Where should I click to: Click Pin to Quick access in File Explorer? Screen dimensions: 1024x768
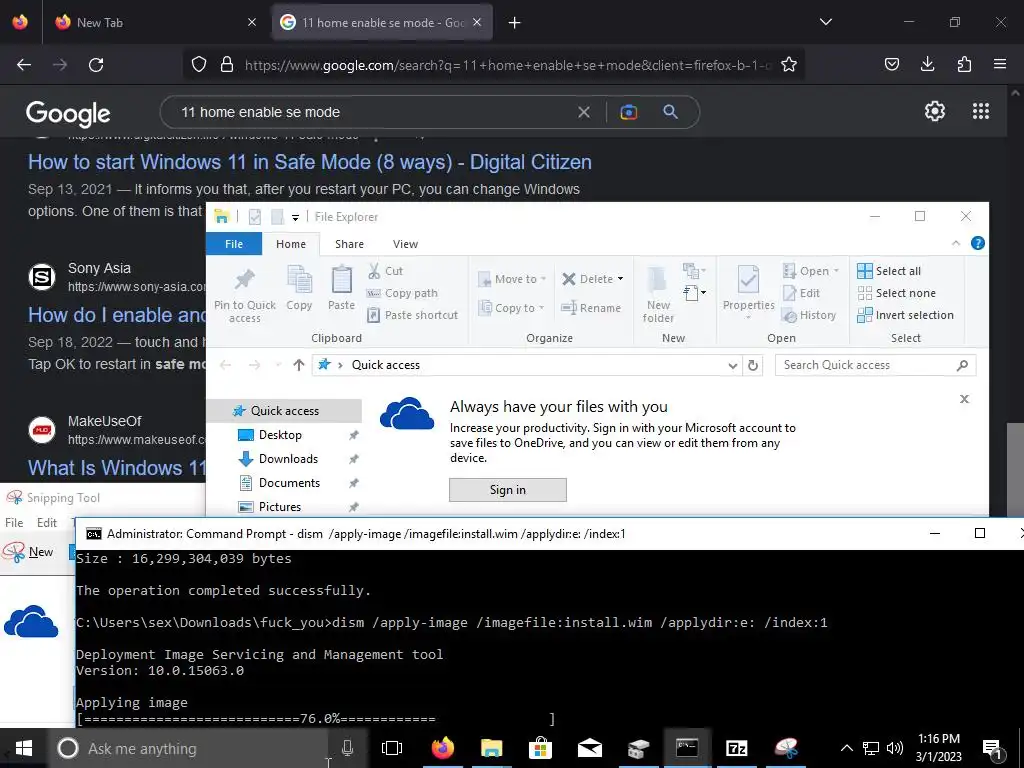click(x=245, y=296)
